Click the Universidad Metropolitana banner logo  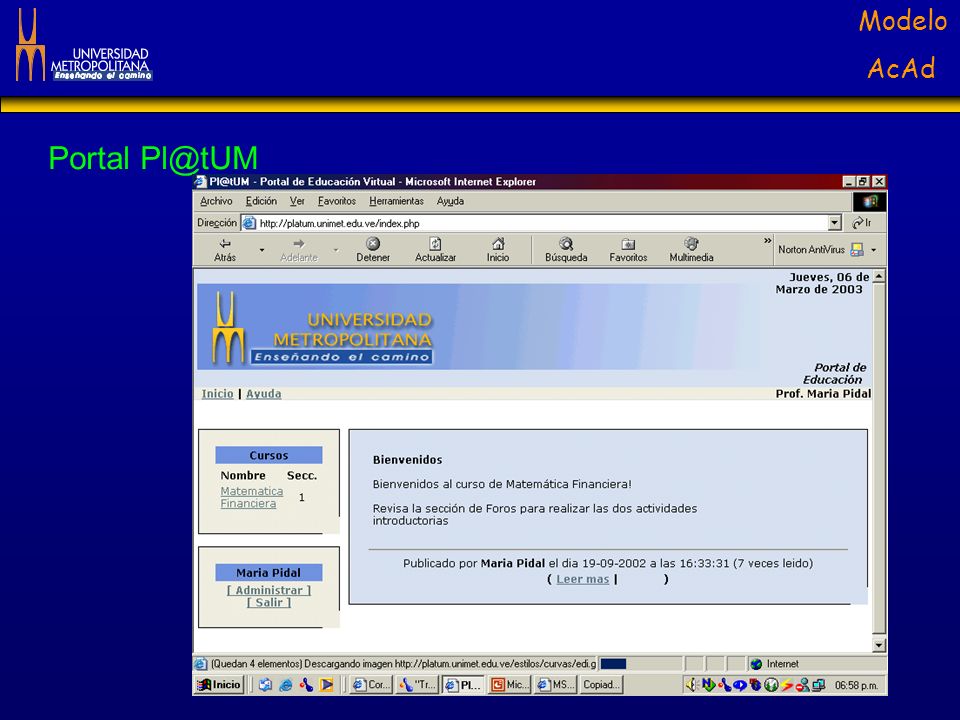[x=323, y=329]
